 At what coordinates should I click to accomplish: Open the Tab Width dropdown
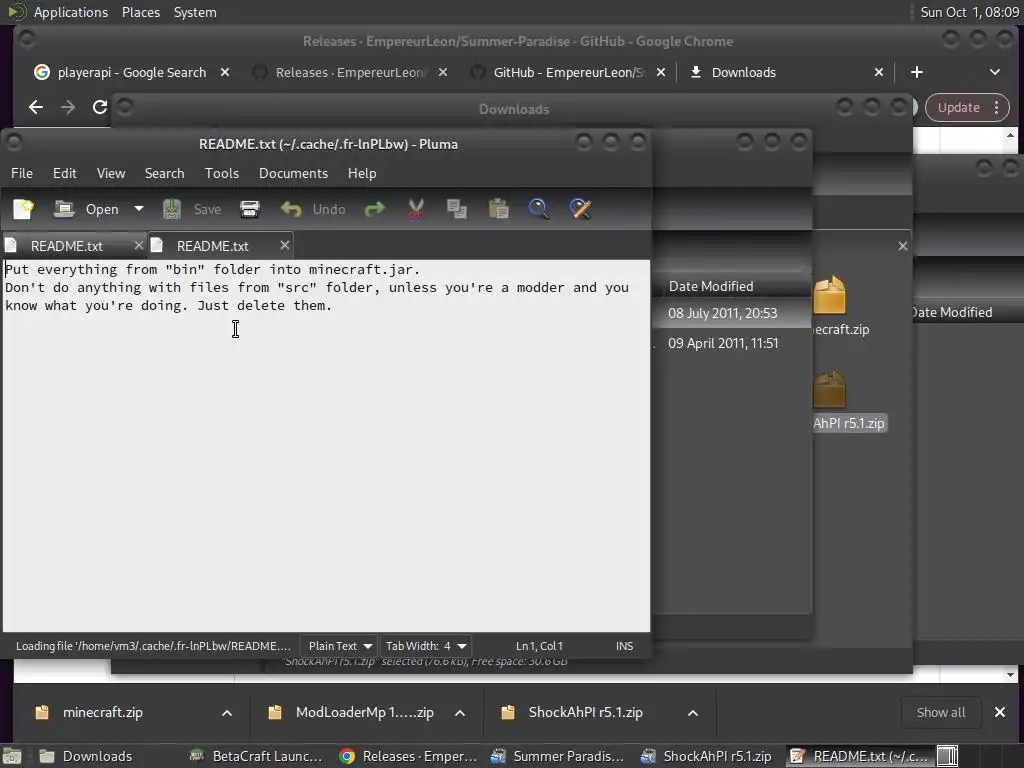426,646
